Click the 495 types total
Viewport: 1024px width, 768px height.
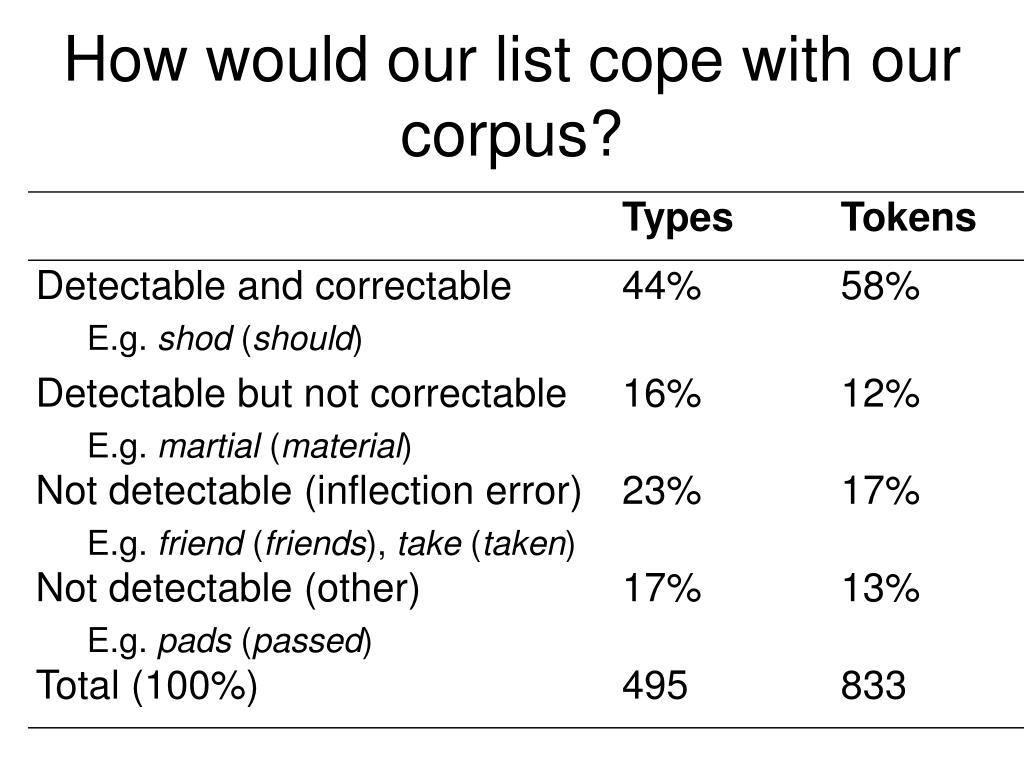pos(654,686)
